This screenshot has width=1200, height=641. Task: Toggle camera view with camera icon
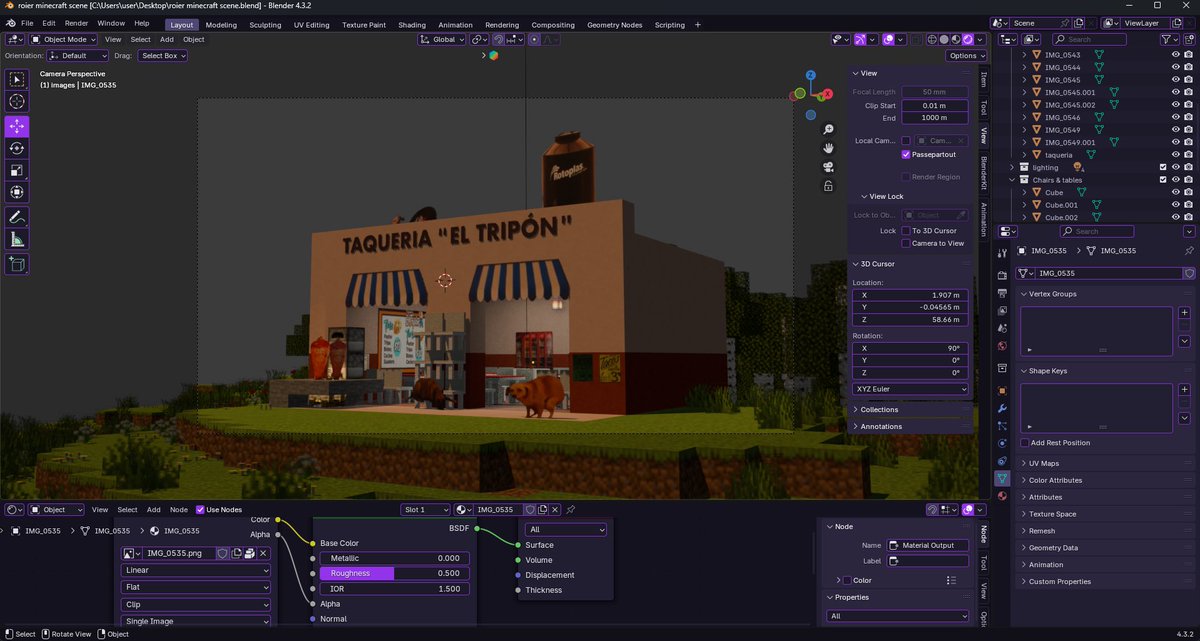pos(829,167)
